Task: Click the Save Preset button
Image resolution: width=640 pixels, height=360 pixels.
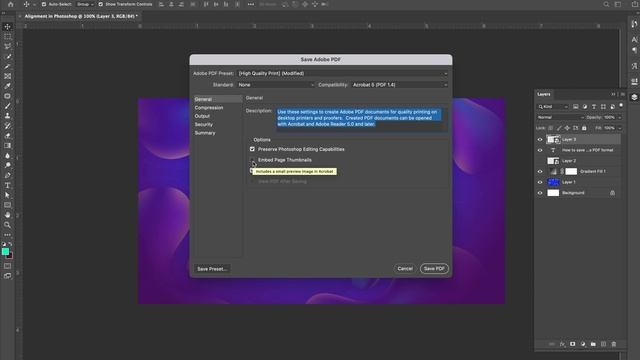Action: [212, 269]
